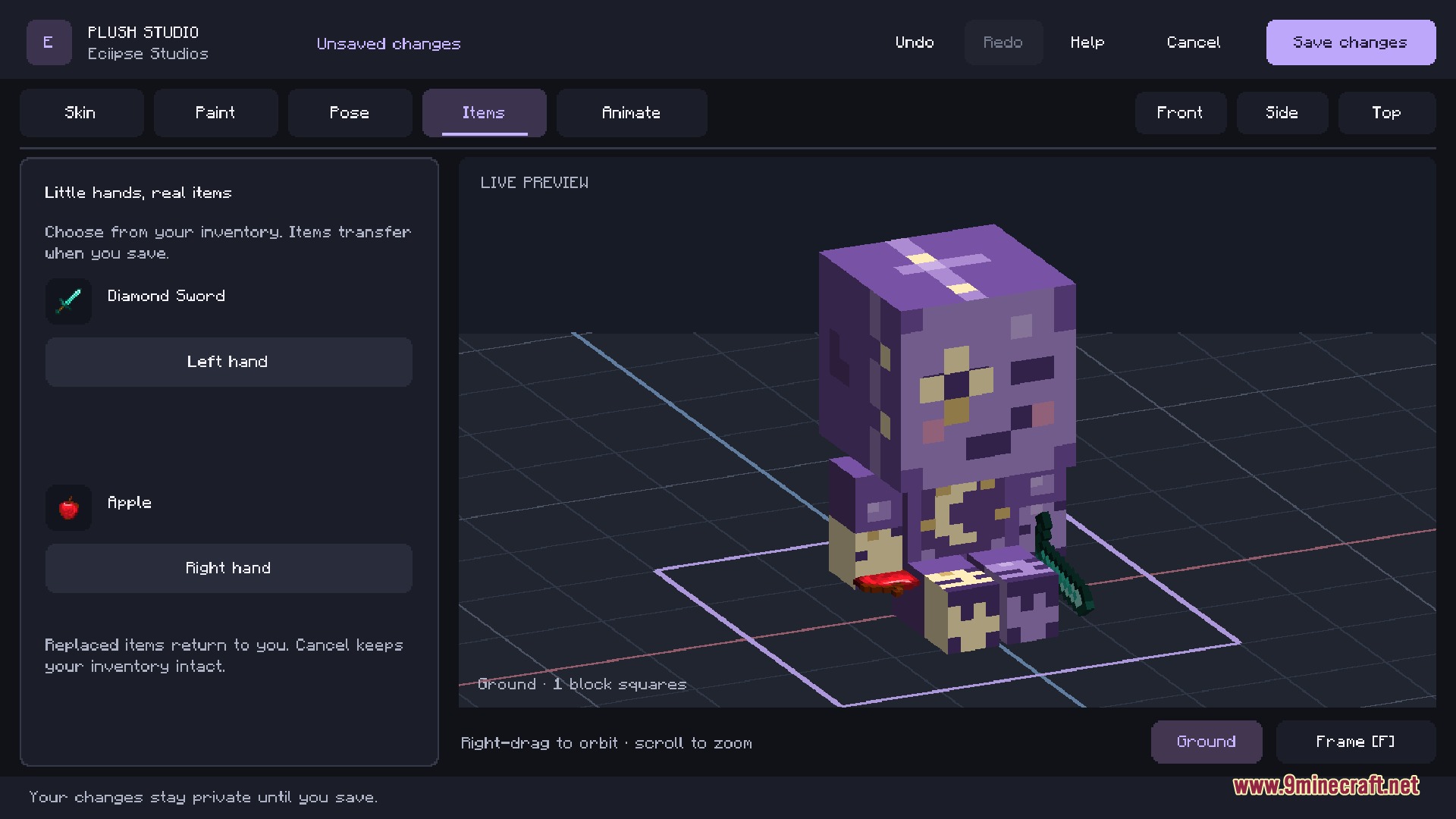This screenshot has width=1456, height=819.
Task: Switch preview to Top view
Action: pyautogui.click(x=1386, y=113)
